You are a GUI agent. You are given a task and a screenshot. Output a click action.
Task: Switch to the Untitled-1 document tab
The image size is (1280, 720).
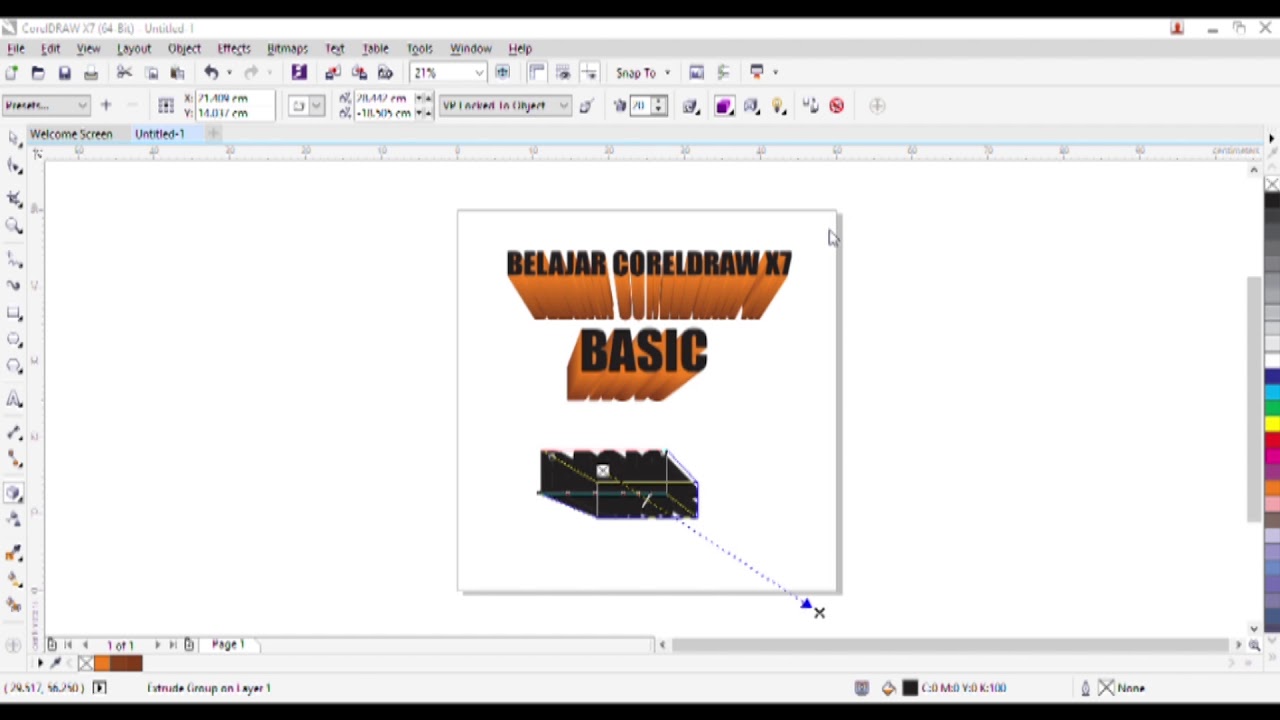pos(160,134)
